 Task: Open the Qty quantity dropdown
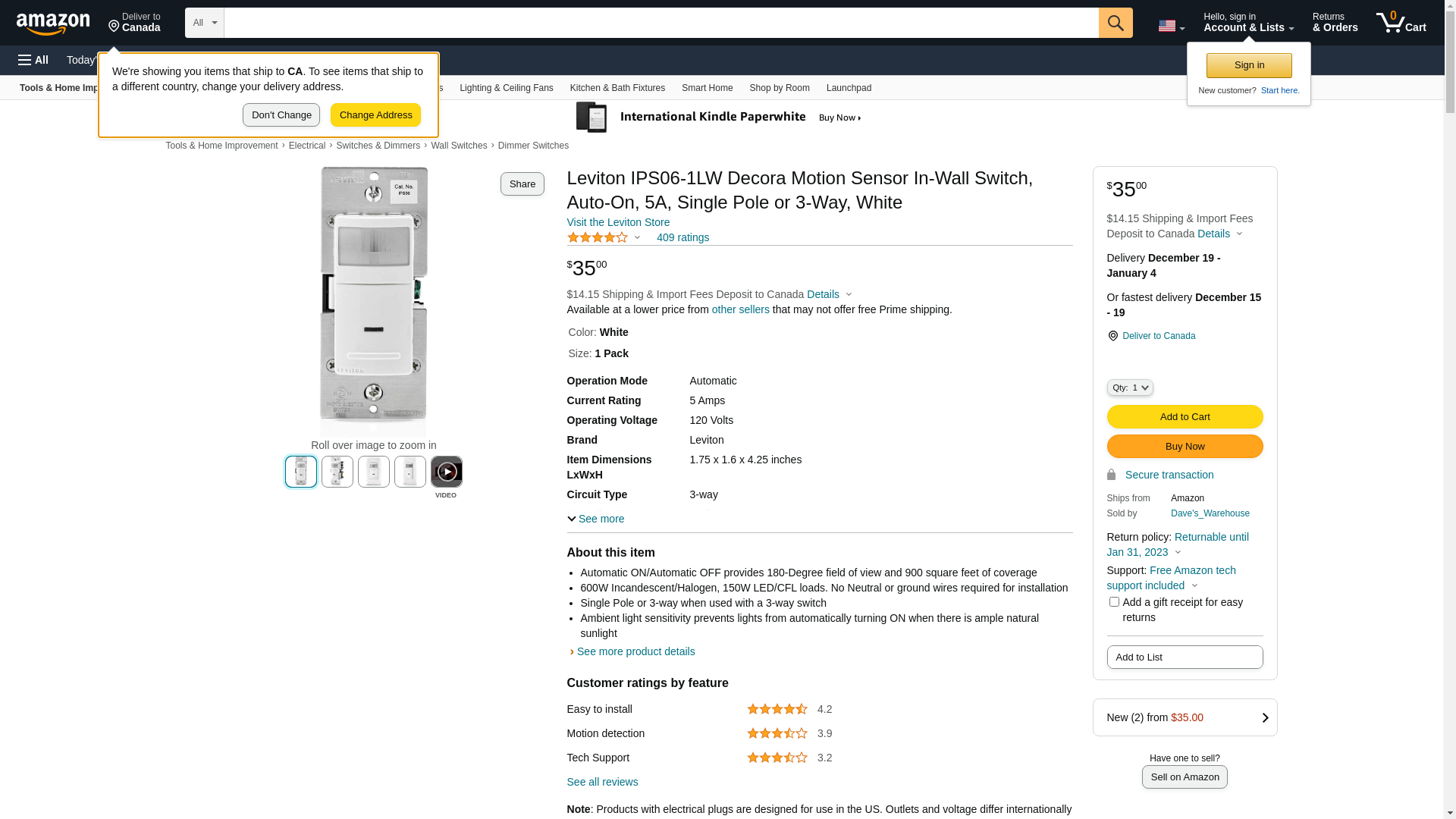click(x=1130, y=388)
